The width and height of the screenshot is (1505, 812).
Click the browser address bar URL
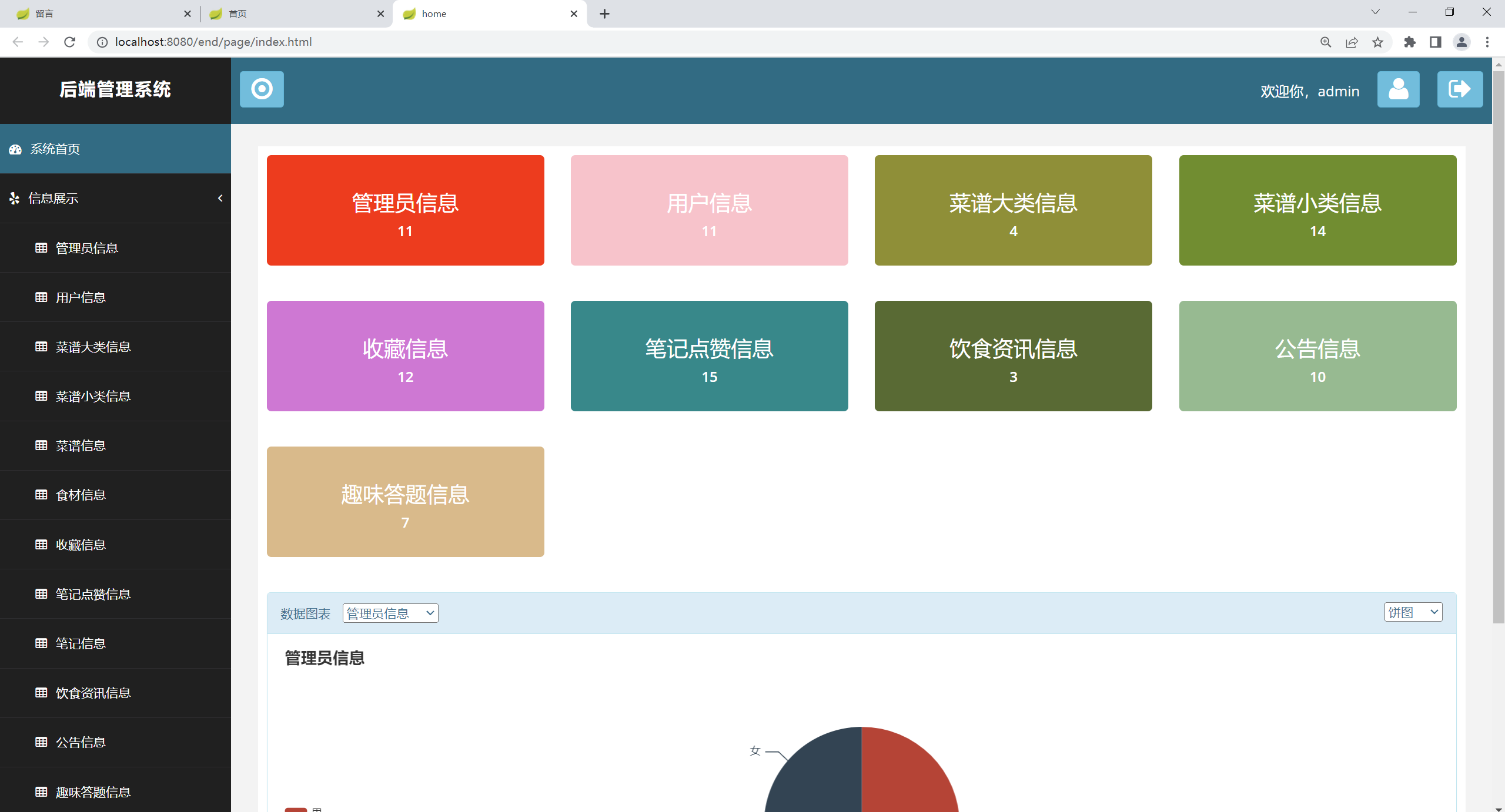click(x=213, y=42)
